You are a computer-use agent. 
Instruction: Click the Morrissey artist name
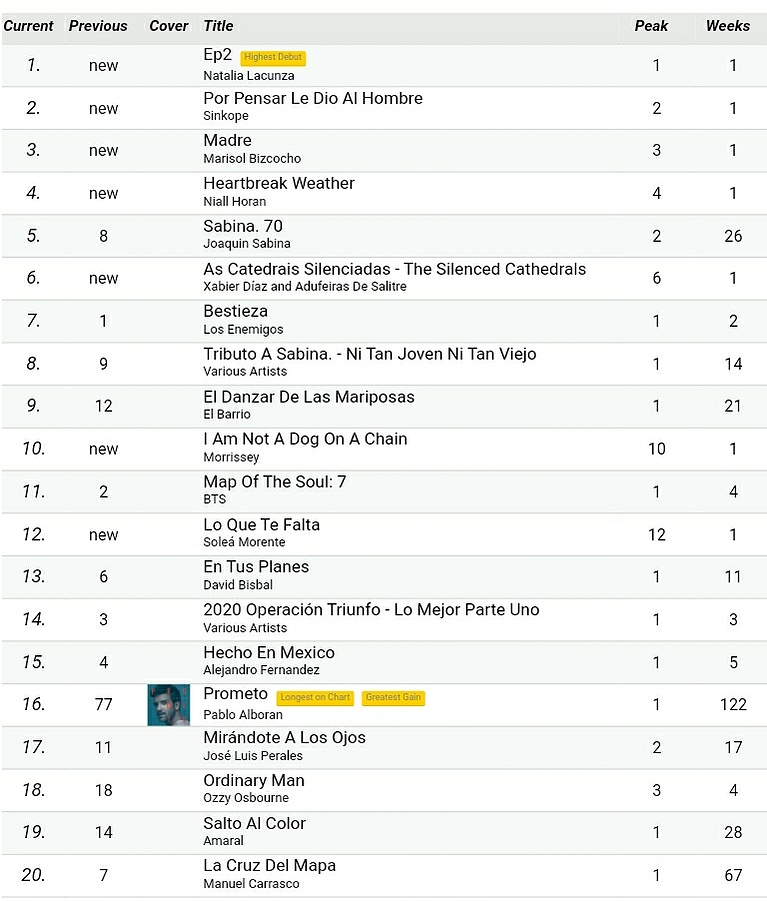pos(231,457)
